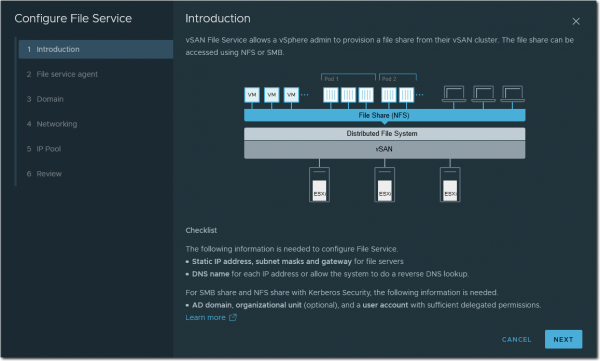Click the leftmost ESXi host icon
This screenshot has height=361, width=600.
[x=320, y=185]
